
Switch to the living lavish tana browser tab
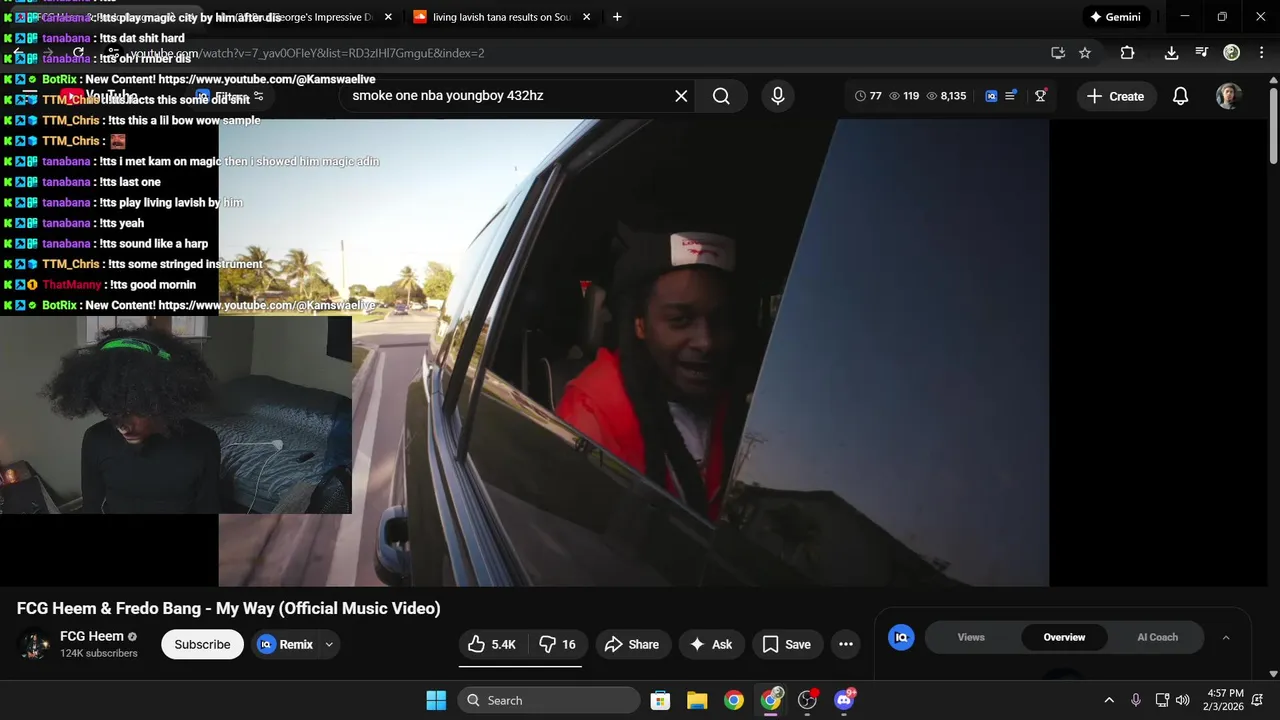click(492, 17)
